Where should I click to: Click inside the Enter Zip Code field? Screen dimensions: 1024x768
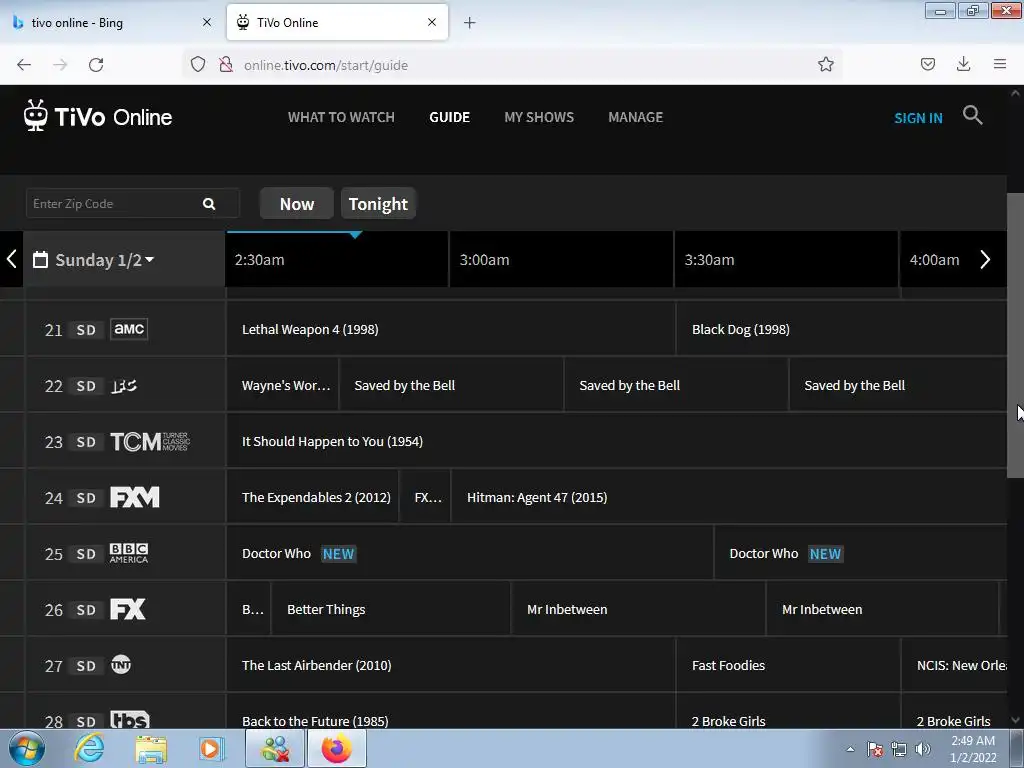coord(114,204)
